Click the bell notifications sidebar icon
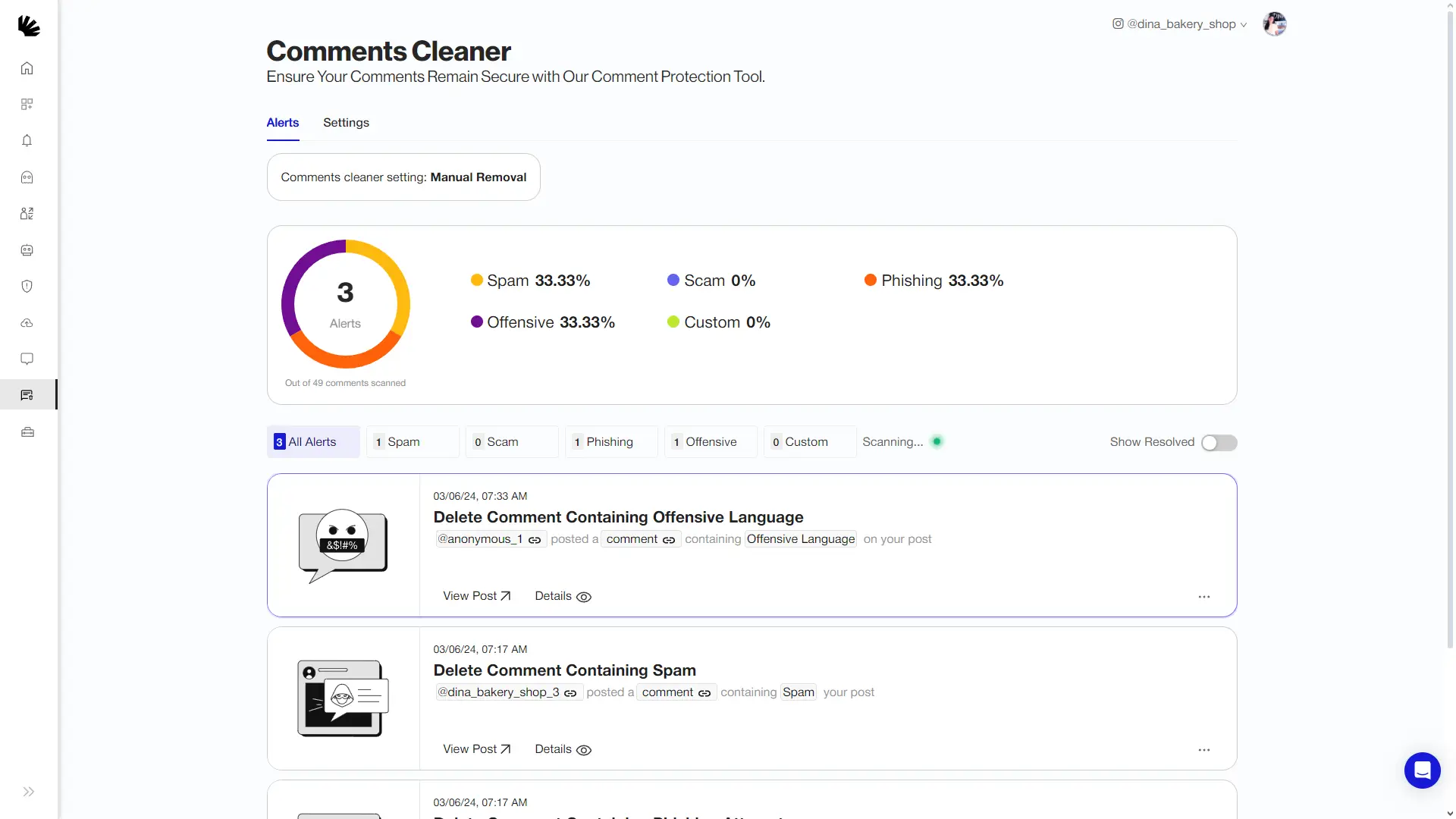 [x=27, y=141]
